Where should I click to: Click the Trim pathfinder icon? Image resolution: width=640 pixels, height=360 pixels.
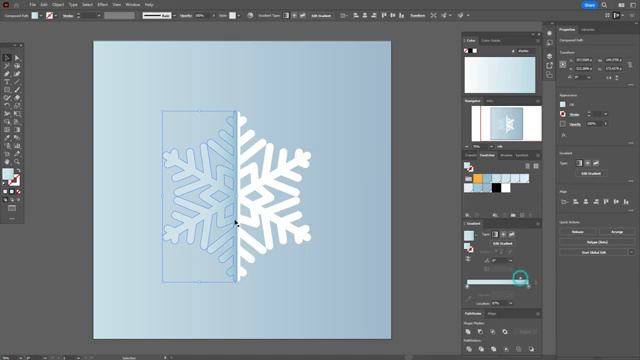coord(481,349)
